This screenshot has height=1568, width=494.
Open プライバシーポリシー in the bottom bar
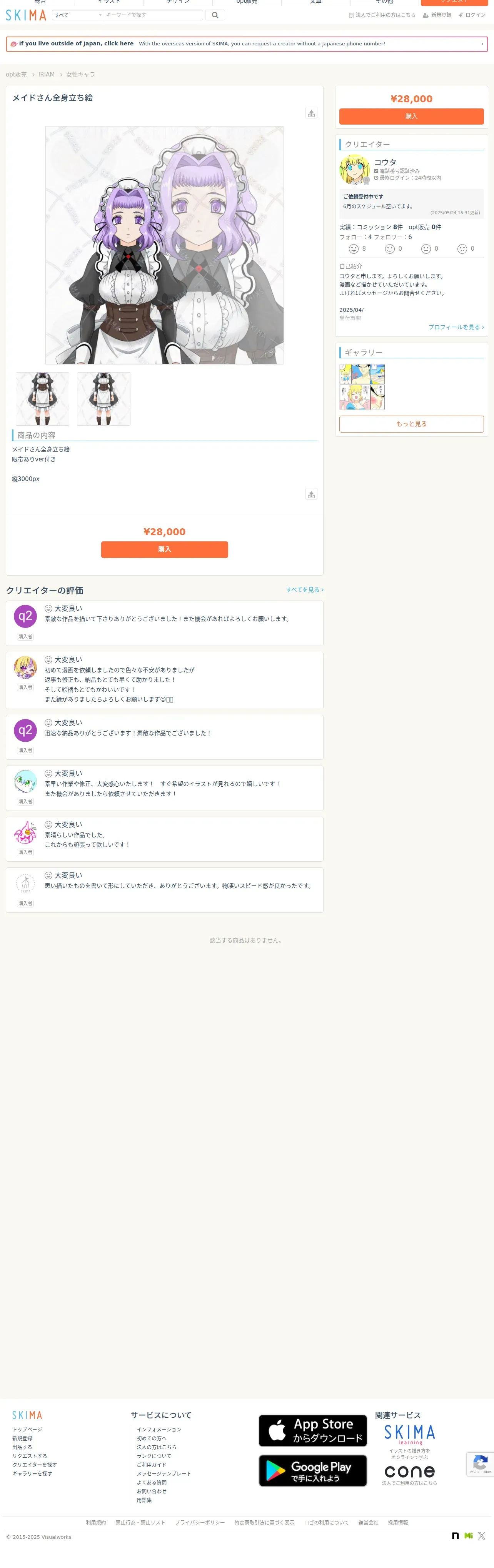tap(200, 1522)
